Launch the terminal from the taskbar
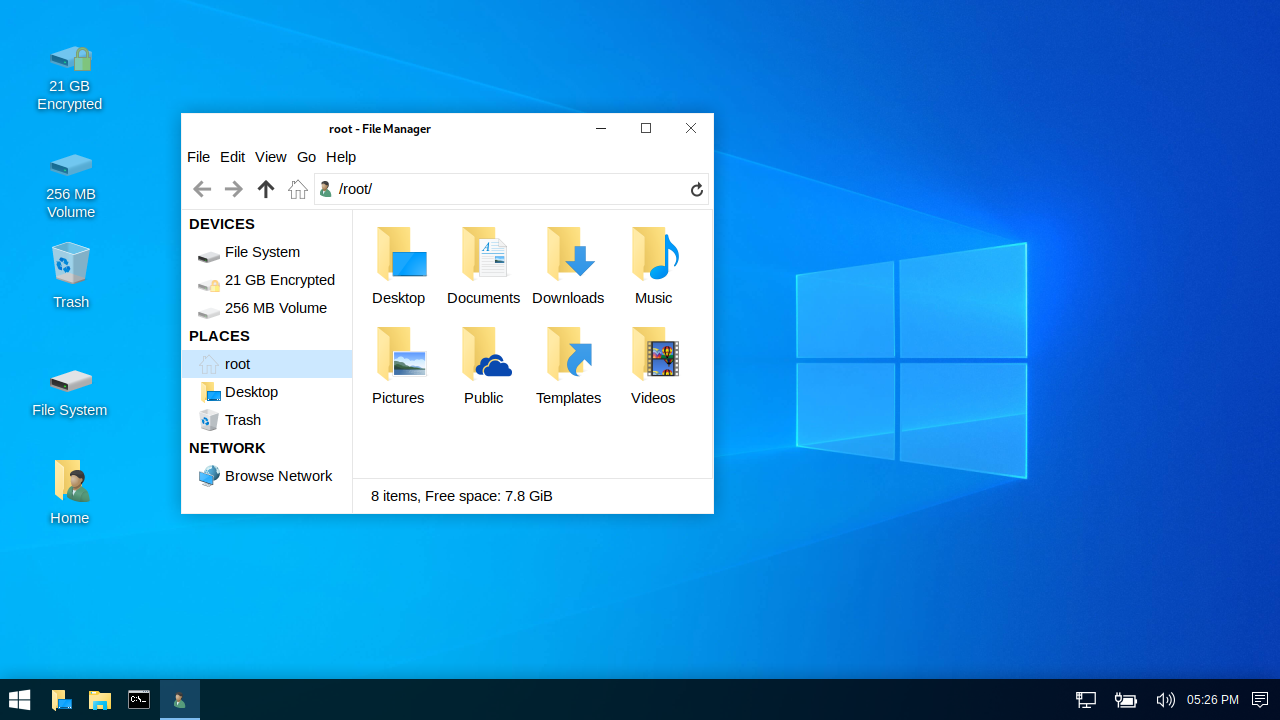 pos(139,700)
